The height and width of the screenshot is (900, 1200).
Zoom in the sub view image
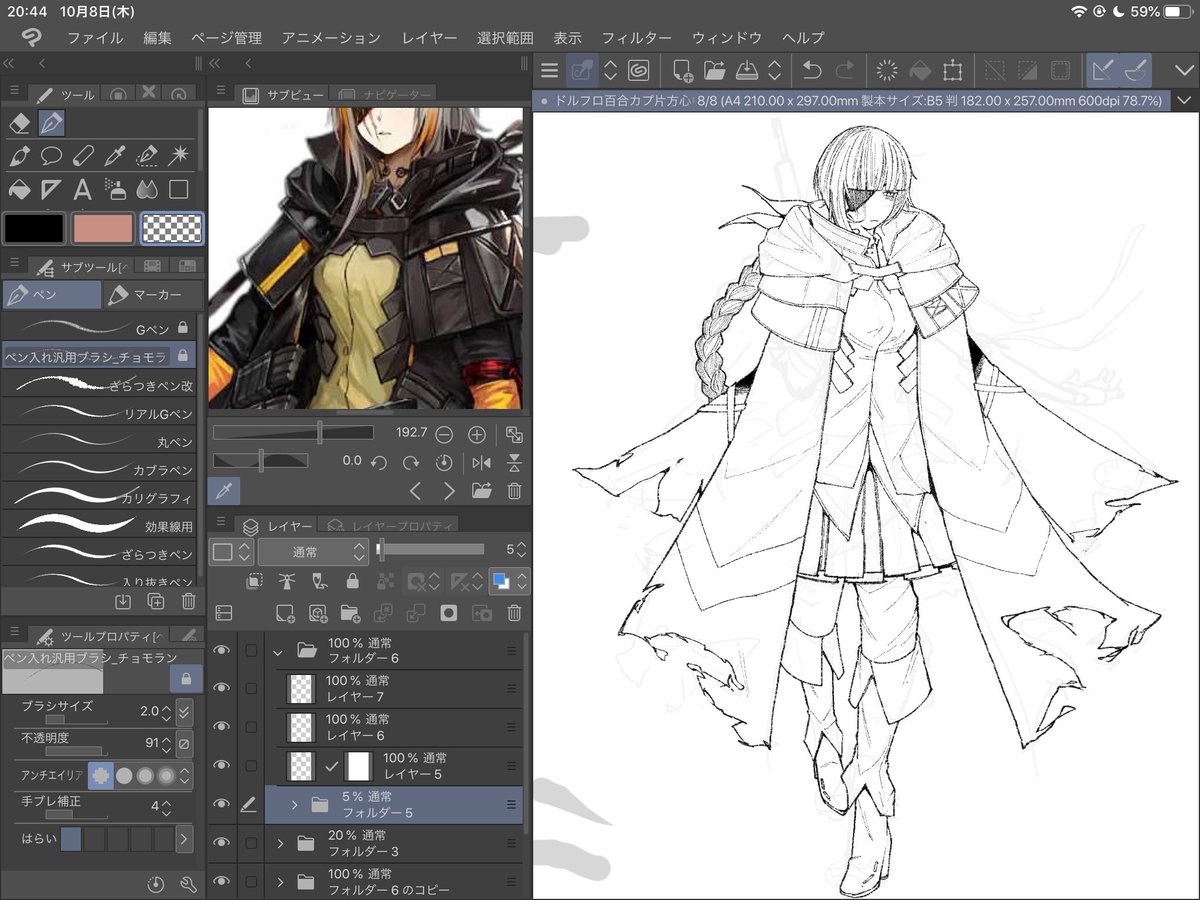click(x=477, y=435)
